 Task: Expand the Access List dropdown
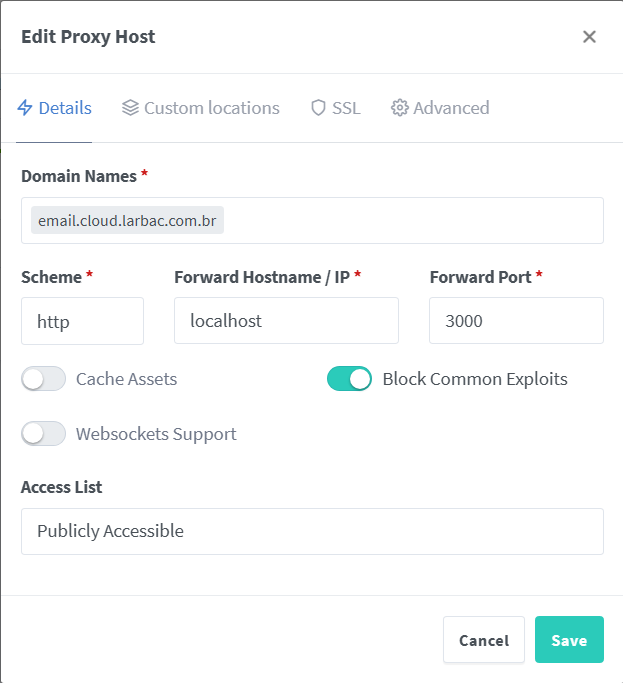coord(312,531)
